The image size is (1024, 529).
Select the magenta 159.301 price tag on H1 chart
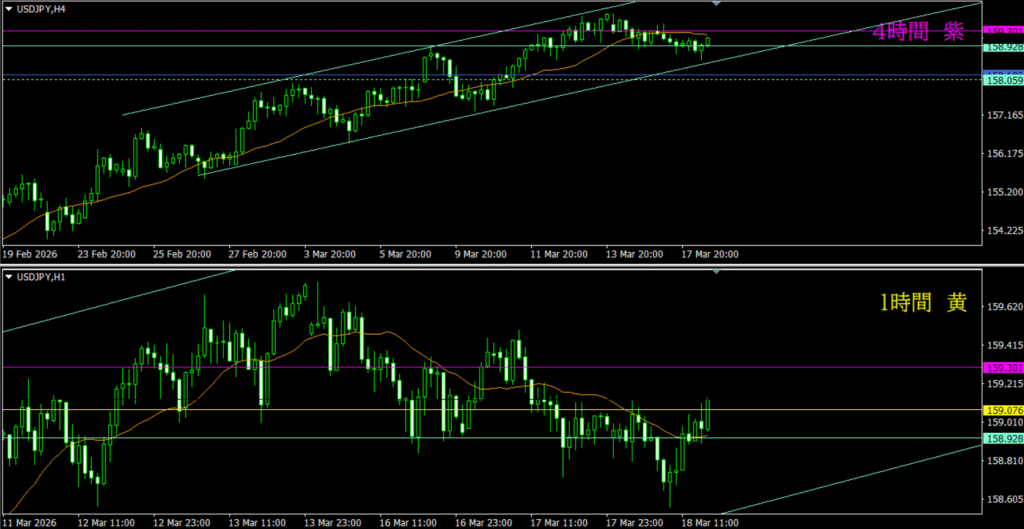[x=1003, y=367]
